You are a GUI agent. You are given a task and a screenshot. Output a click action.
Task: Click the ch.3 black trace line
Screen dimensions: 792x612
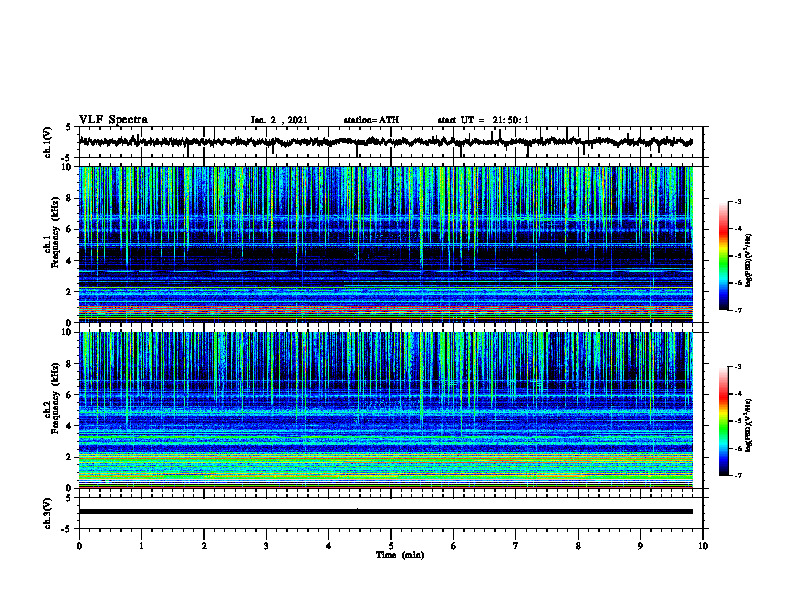[x=386, y=512]
